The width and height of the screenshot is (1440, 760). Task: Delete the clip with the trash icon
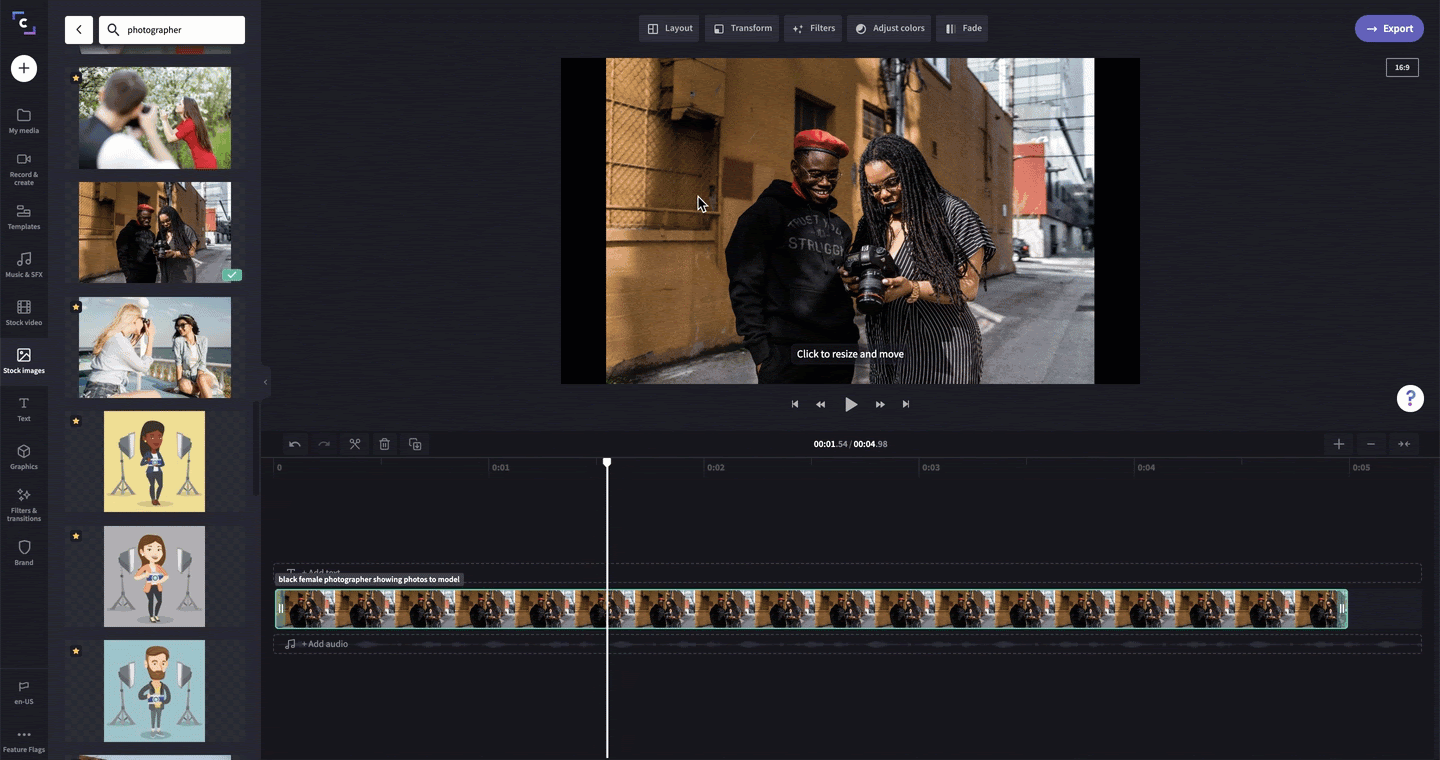pos(384,444)
